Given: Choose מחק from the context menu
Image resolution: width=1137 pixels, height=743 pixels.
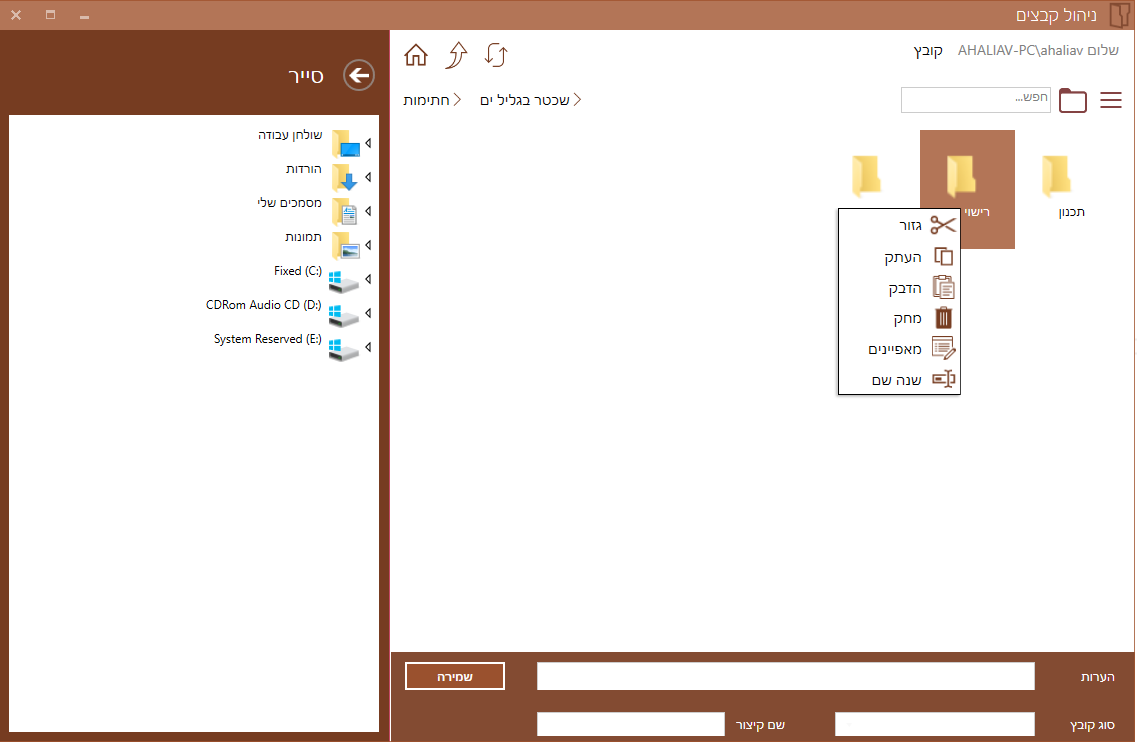Looking at the screenshot, I should (x=899, y=318).
